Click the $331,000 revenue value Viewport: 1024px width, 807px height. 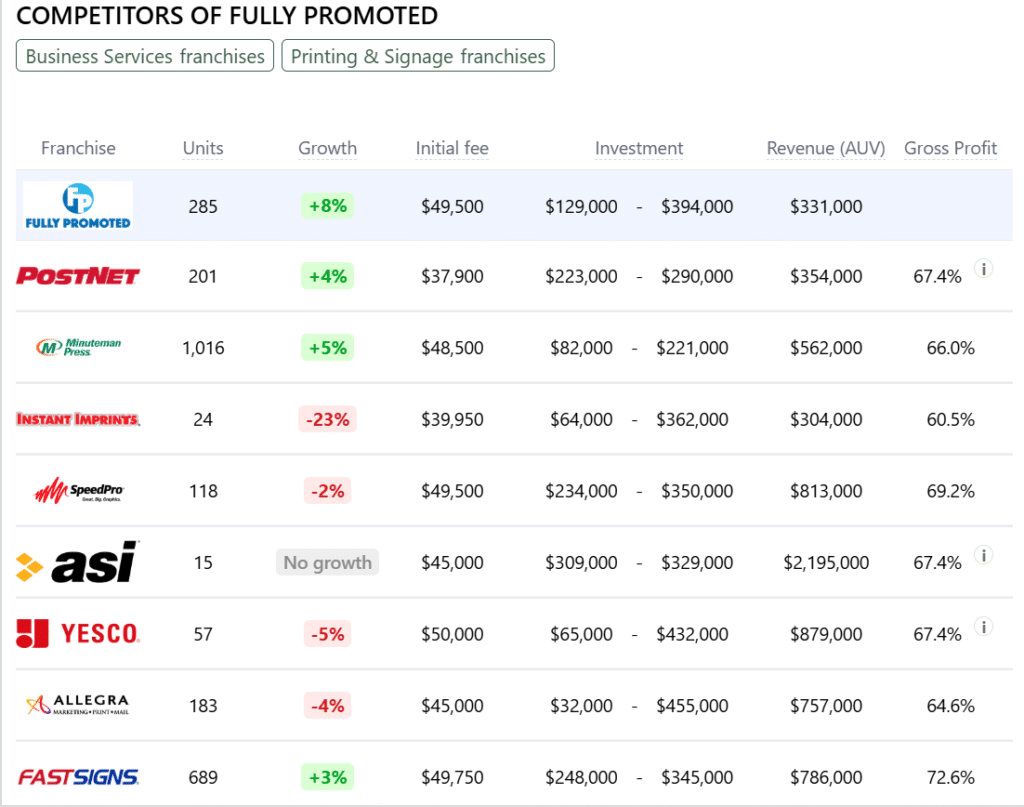coord(826,206)
